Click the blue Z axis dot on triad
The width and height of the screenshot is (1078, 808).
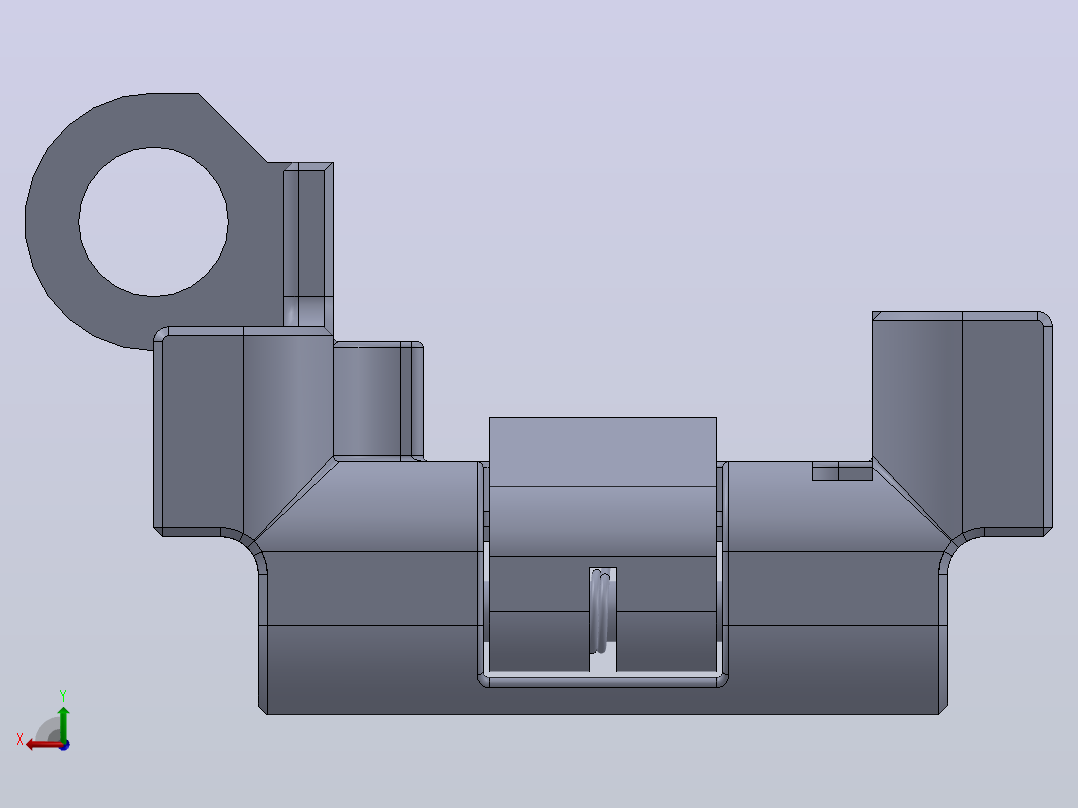tap(64, 745)
